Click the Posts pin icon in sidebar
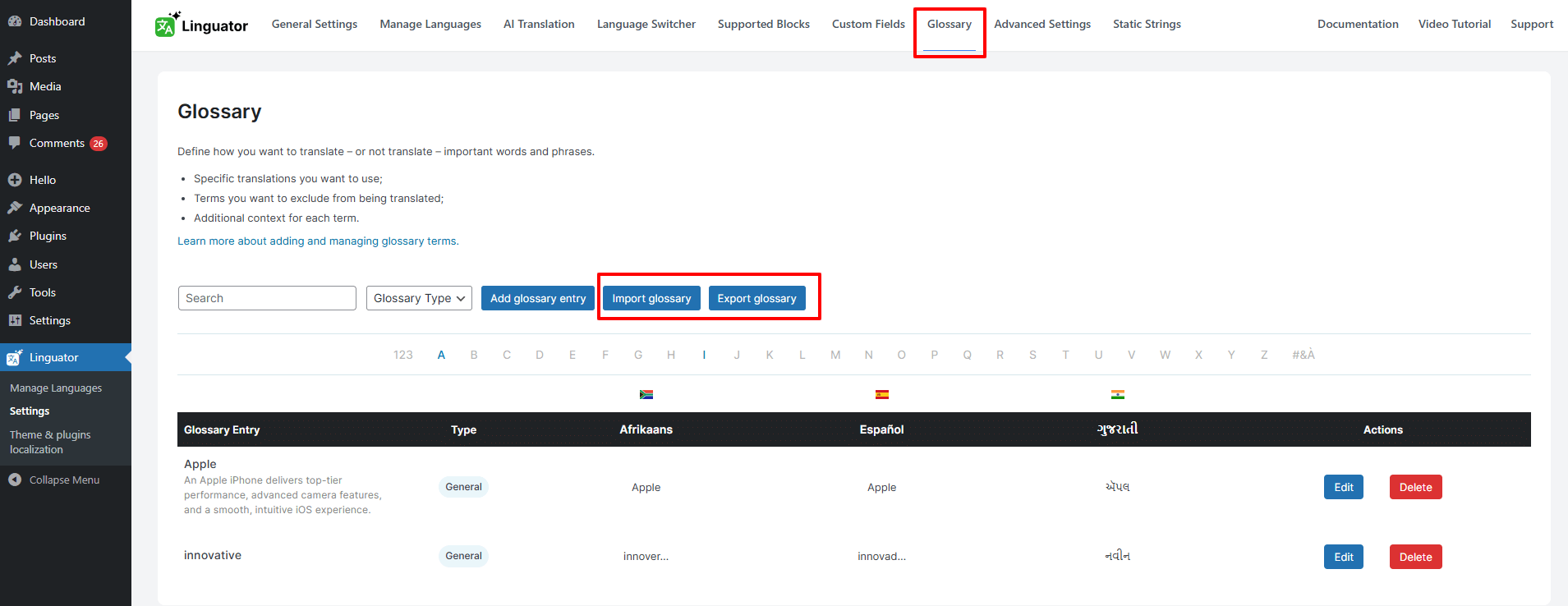Screen dimensions: 1568x606 tap(15, 58)
